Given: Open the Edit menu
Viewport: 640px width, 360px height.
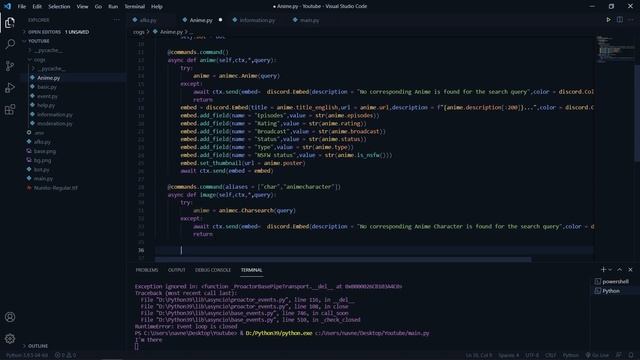Looking at the screenshot, I should point(37,7).
